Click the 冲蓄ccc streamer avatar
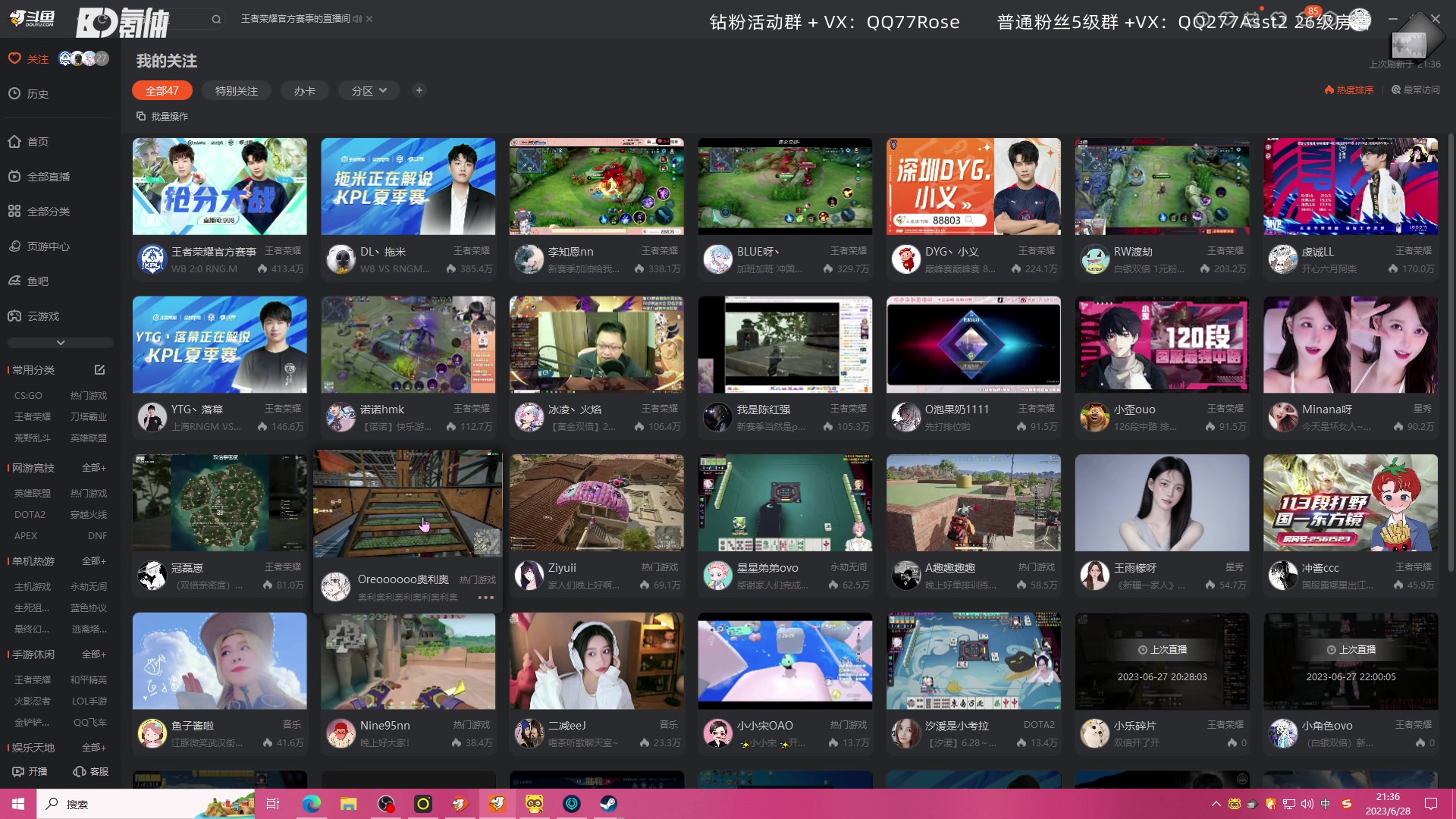Image resolution: width=1456 pixels, height=819 pixels. [x=1283, y=576]
